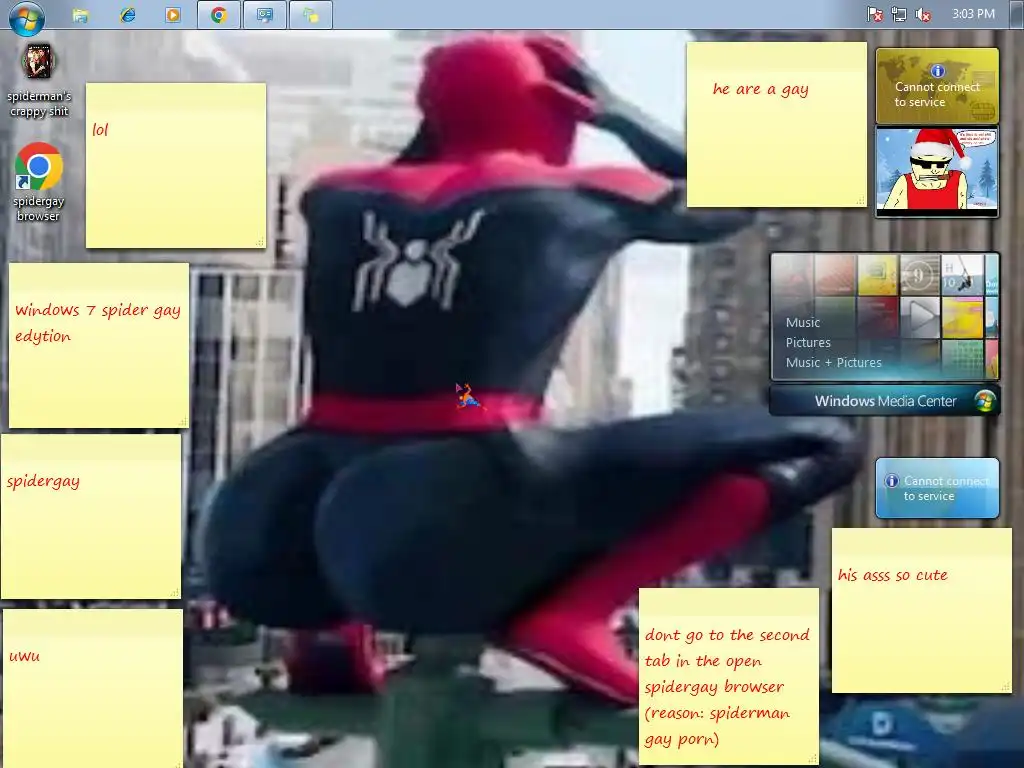The width and height of the screenshot is (1024, 768).
Task: Click the Media Center green Windows logo
Action: (x=985, y=400)
